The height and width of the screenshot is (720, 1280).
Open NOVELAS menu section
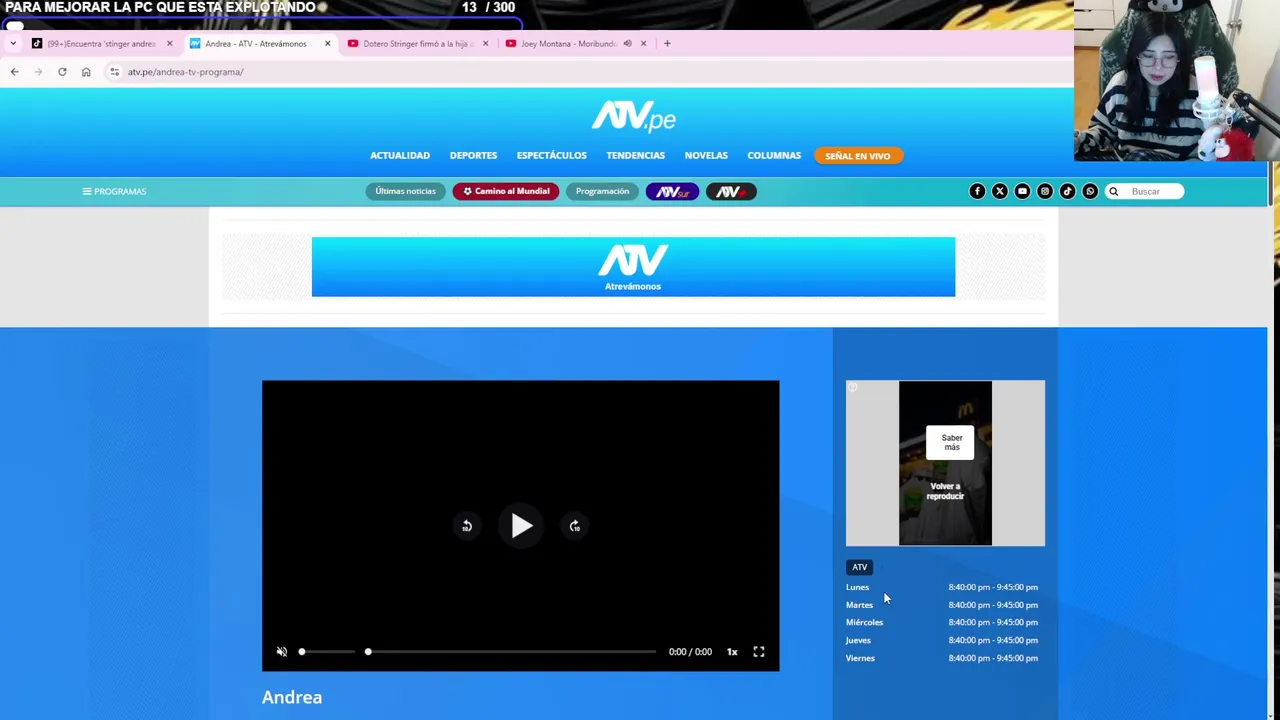coord(706,155)
